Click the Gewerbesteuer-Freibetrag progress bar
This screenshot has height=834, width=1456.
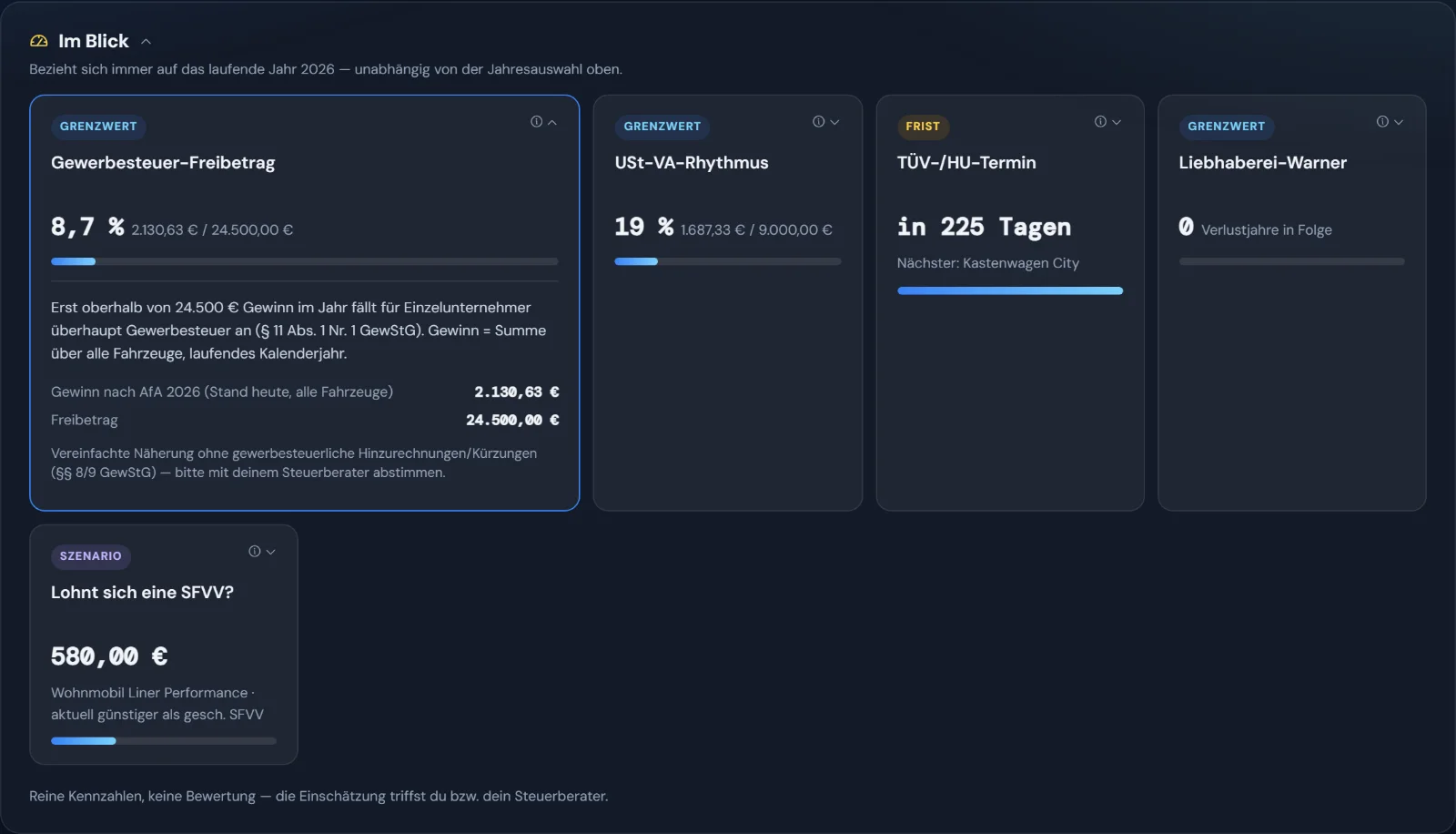point(305,261)
